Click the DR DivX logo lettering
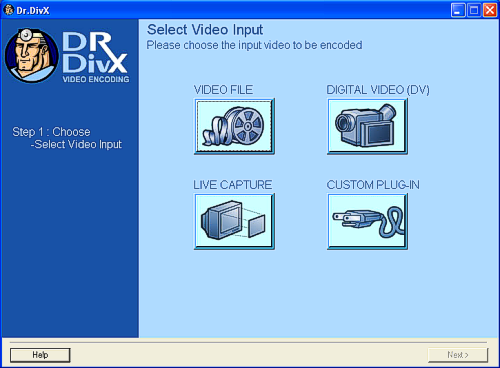The image size is (500, 368). click(x=95, y=52)
